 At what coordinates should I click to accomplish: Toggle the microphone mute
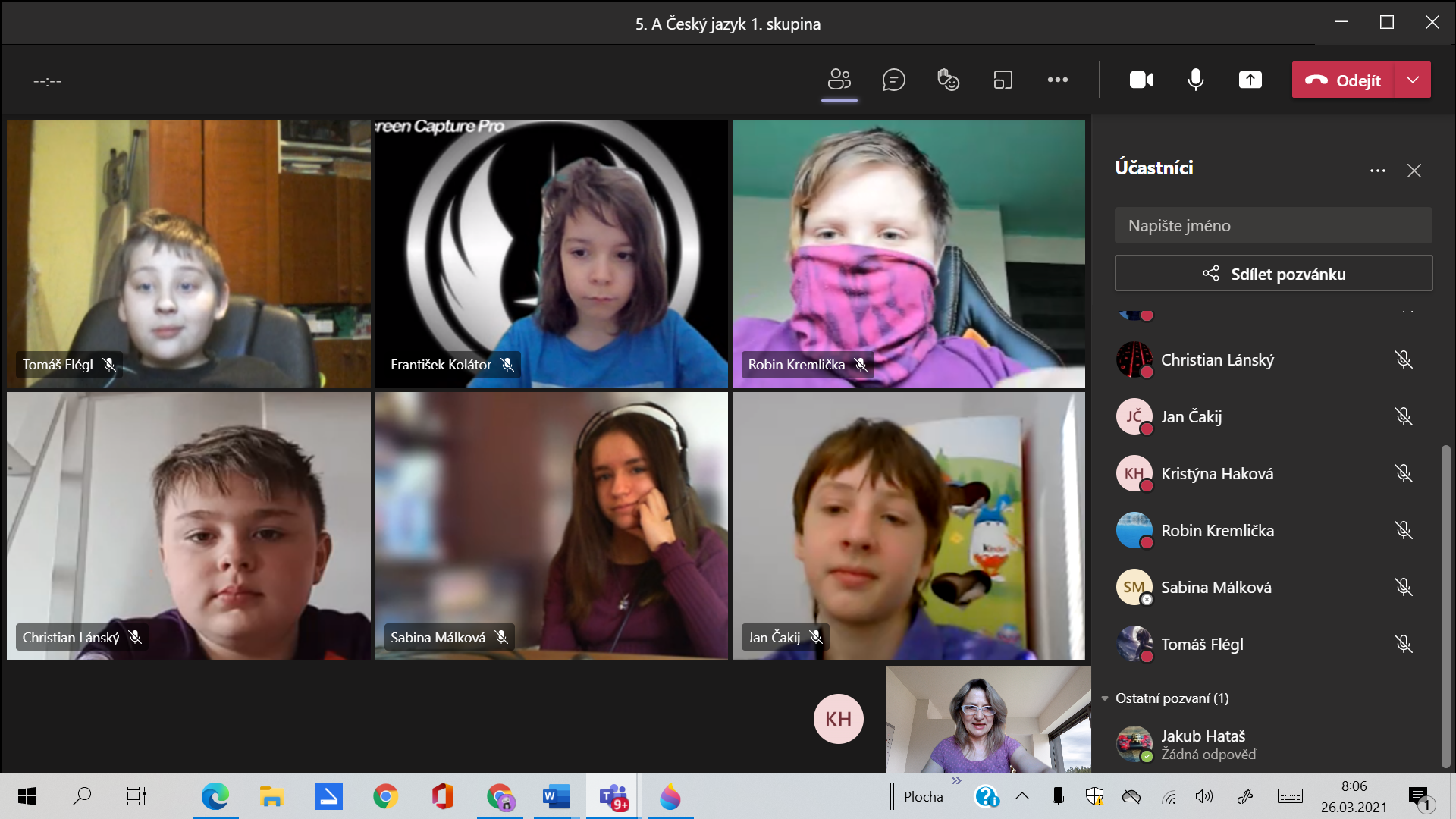pos(1195,80)
